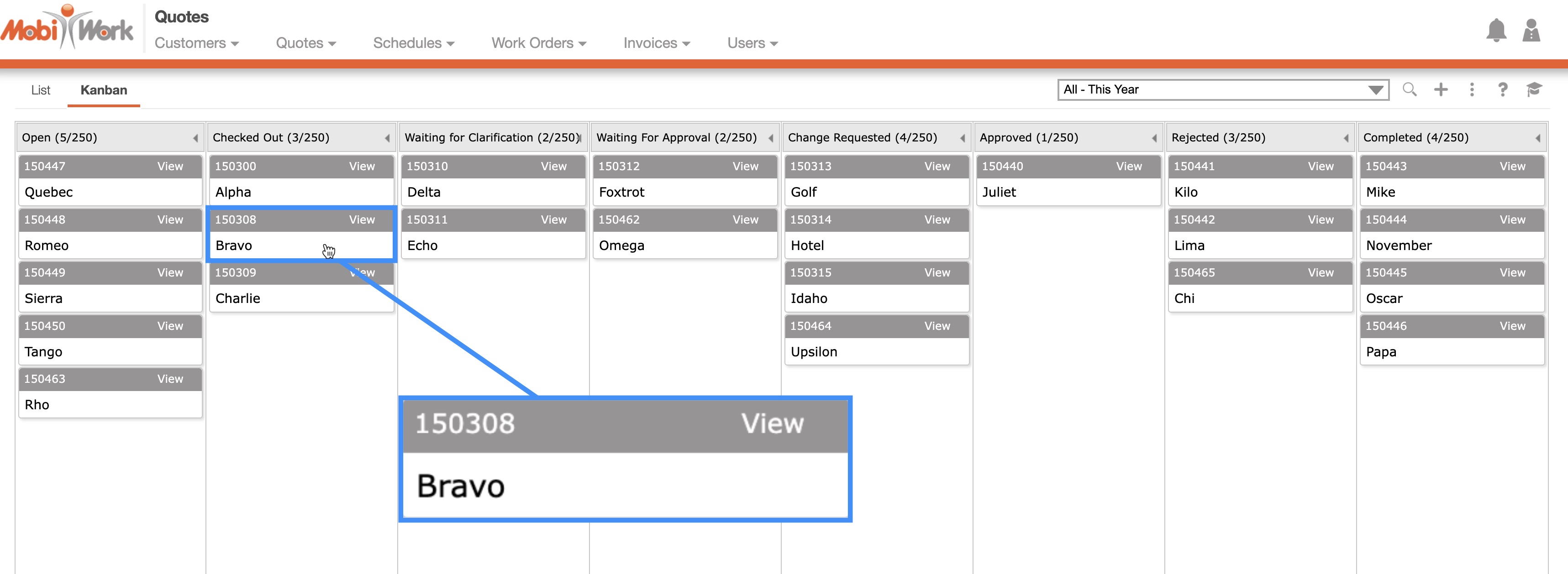Open the Work Orders menu

point(539,43)
